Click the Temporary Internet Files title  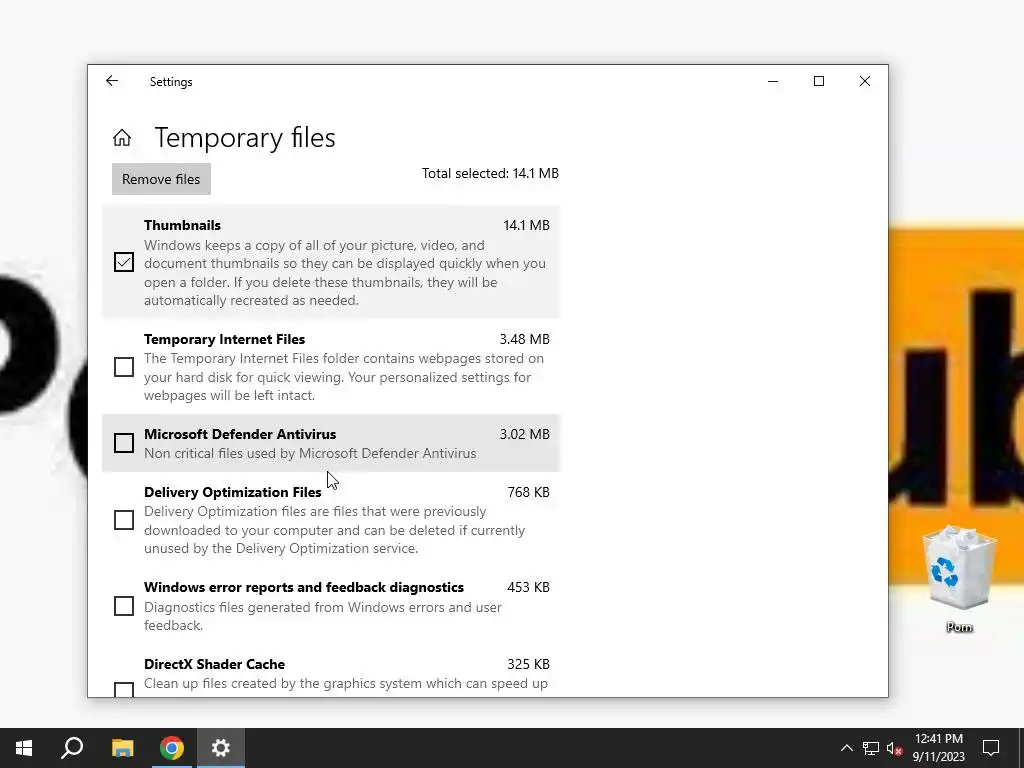(x=224, y=339)
